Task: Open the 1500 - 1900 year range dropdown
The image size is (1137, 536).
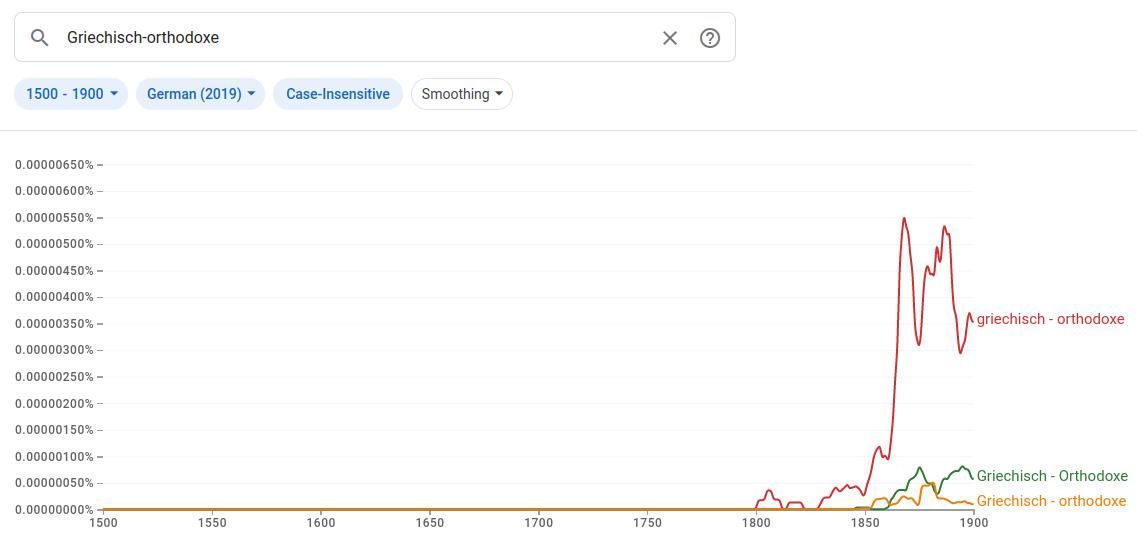Action: (71, 94)
